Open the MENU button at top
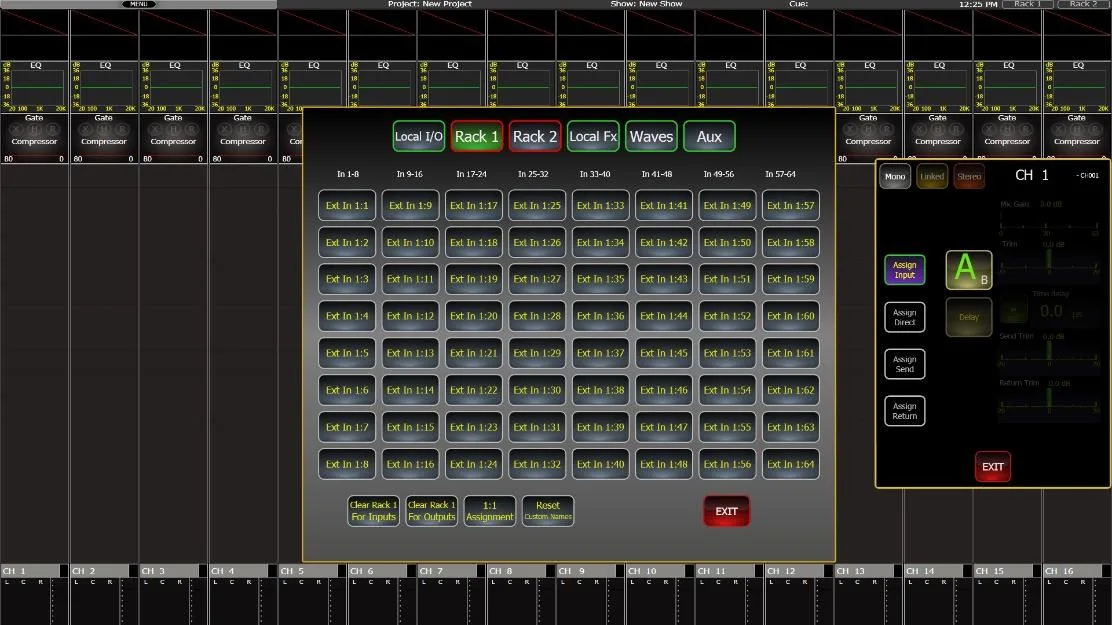 click(138, 4)
